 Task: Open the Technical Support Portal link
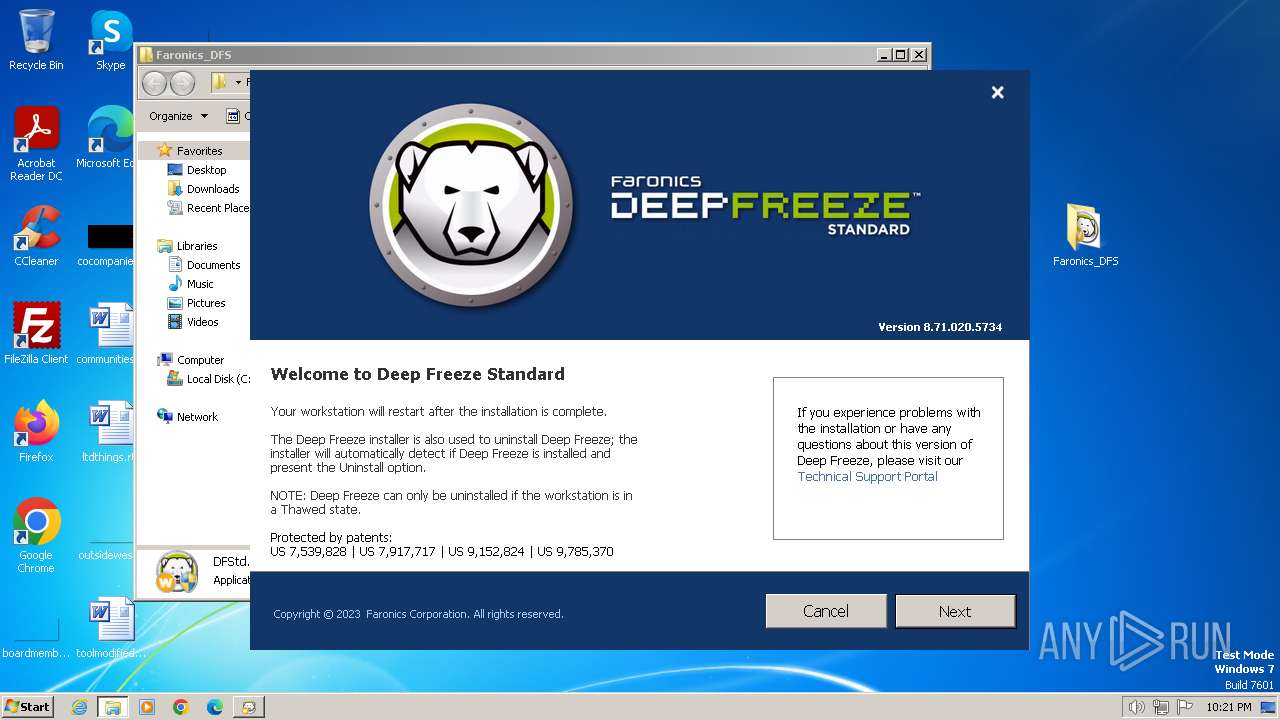[x=867, y=477]
